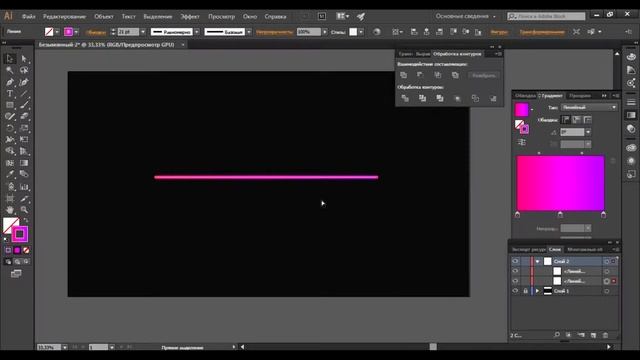Click the orange Обводка link in control bar
640x360 pixels.
[96, 32]
